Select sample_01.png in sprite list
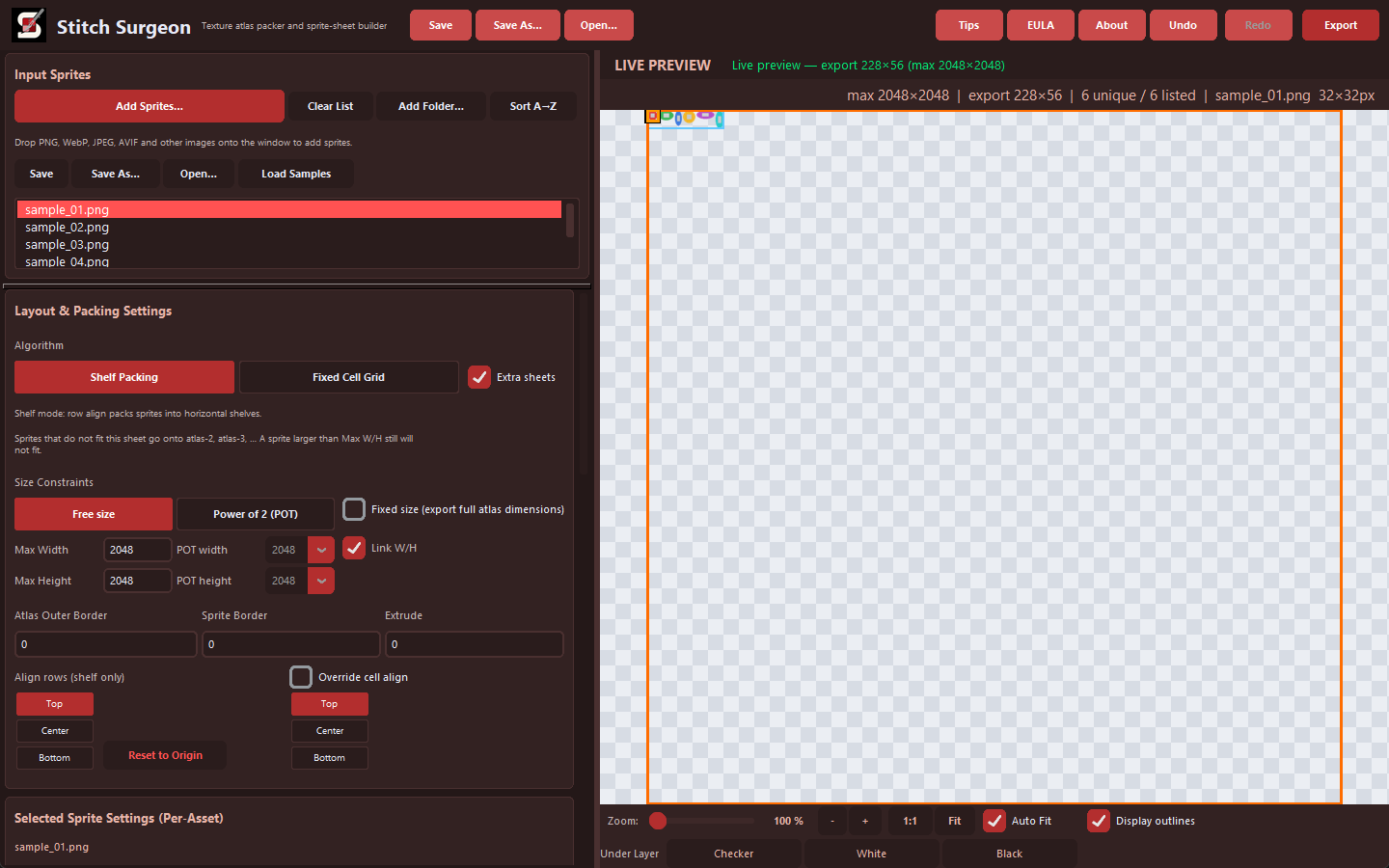Screen dimensions: 1389x868 pos(289,209)
